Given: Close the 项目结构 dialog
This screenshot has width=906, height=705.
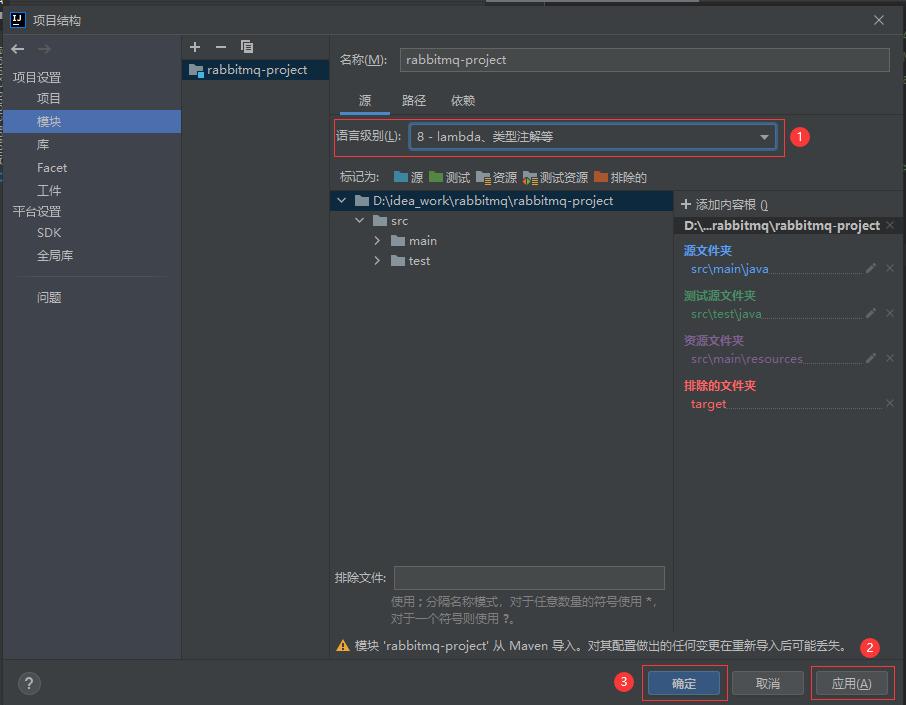Looking at the screenshot, I should point(879,20).
